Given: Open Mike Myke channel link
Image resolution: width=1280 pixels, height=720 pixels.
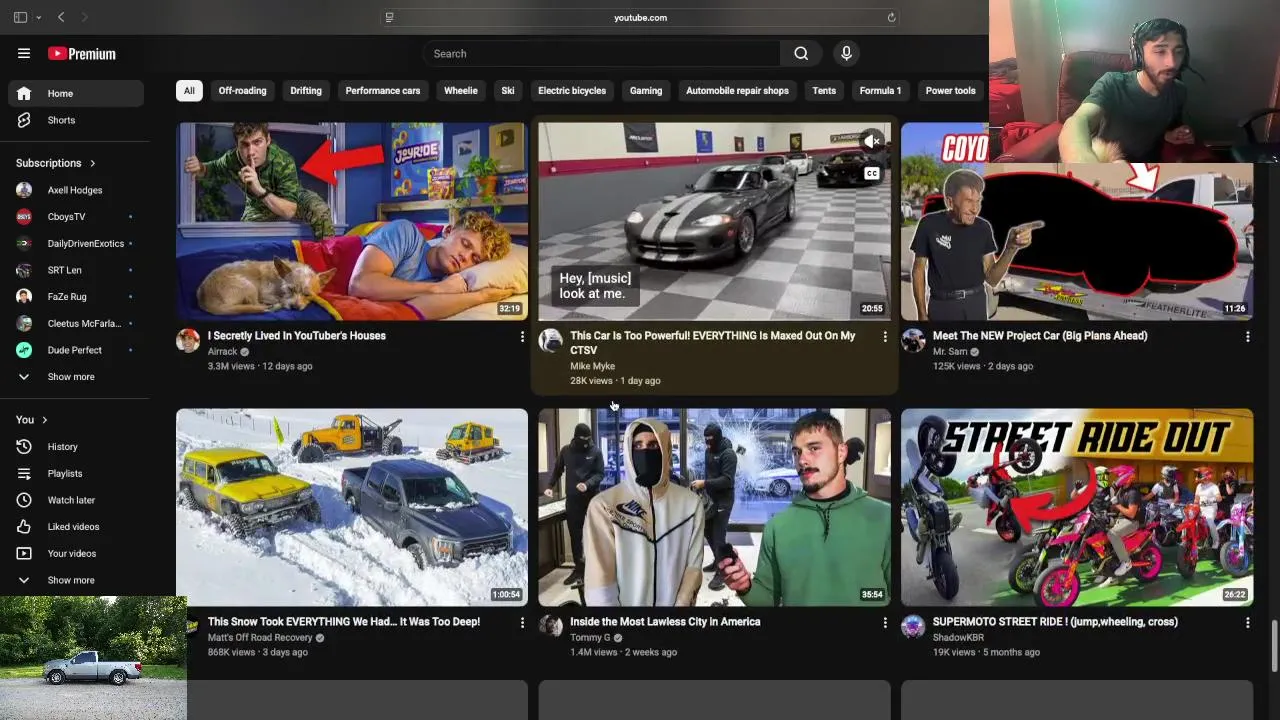Looking at the screenshot, I should coord(592,366).
